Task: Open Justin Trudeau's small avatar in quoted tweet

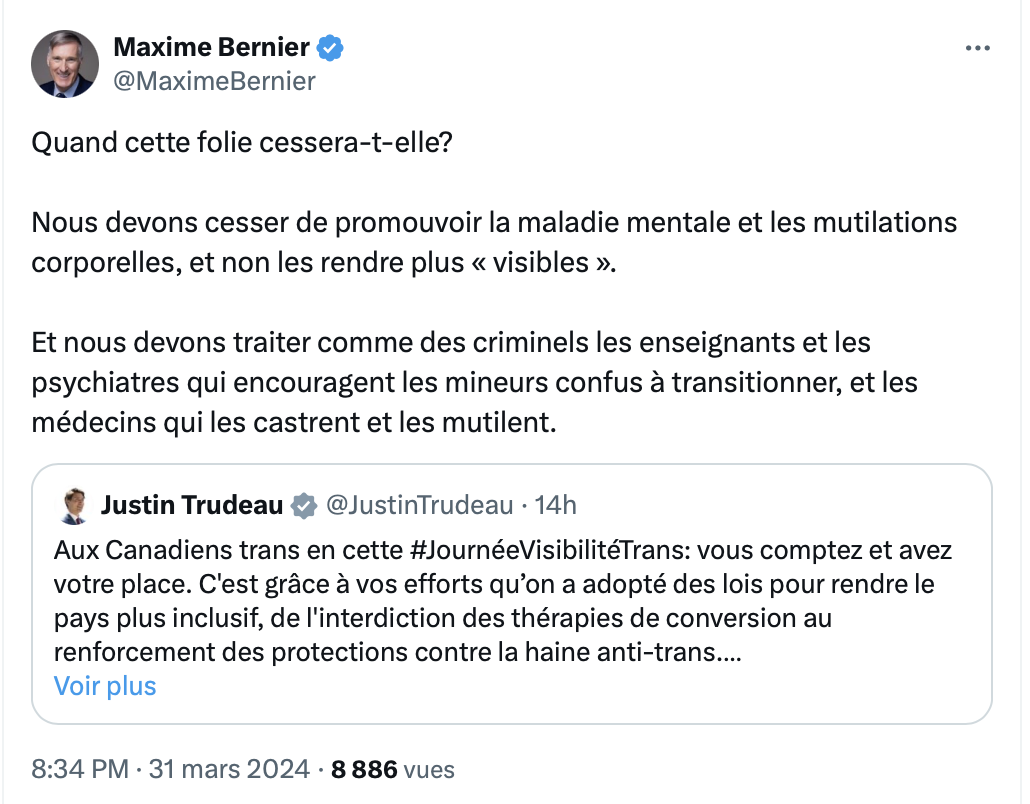Action: click(74, 506)
